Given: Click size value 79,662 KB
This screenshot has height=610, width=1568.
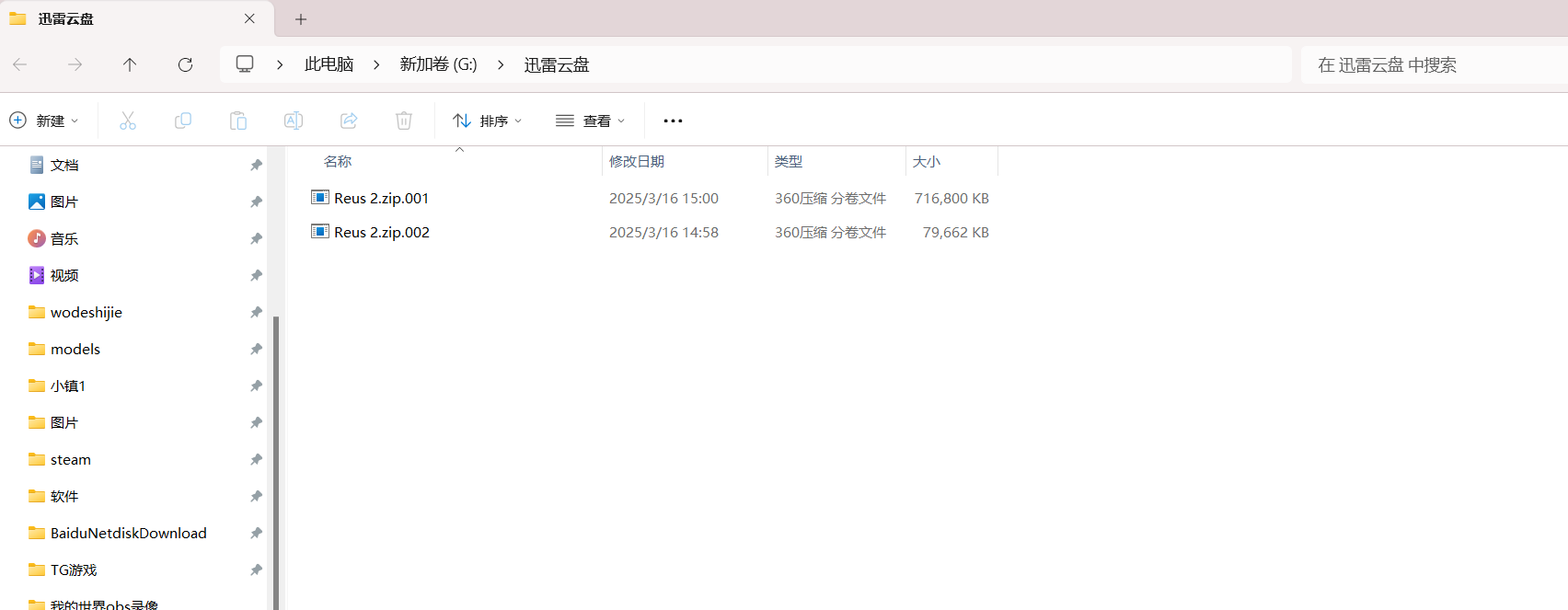Looking at the screenshot, I should [956, 232].
